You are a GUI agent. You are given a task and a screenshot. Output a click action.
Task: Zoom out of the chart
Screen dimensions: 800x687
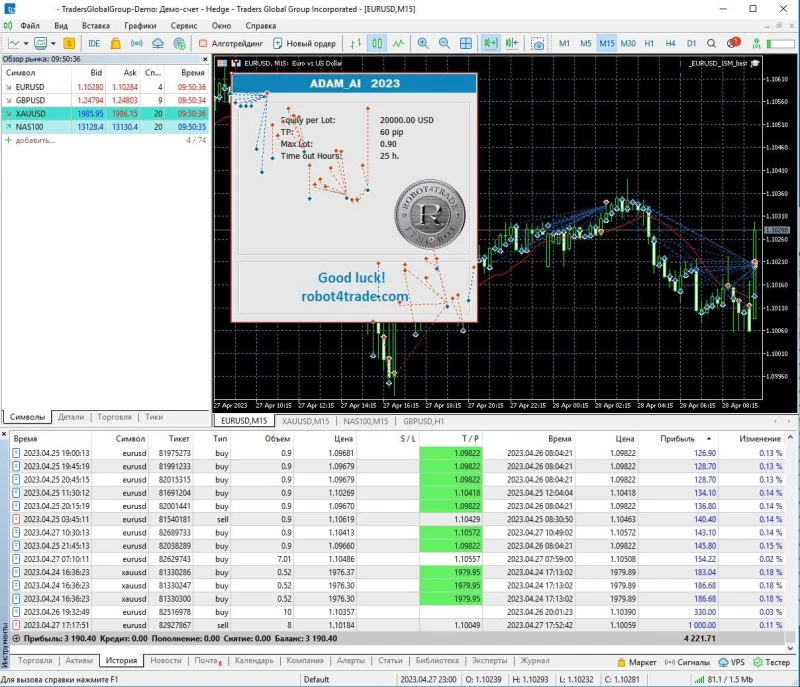coord(444,43)
